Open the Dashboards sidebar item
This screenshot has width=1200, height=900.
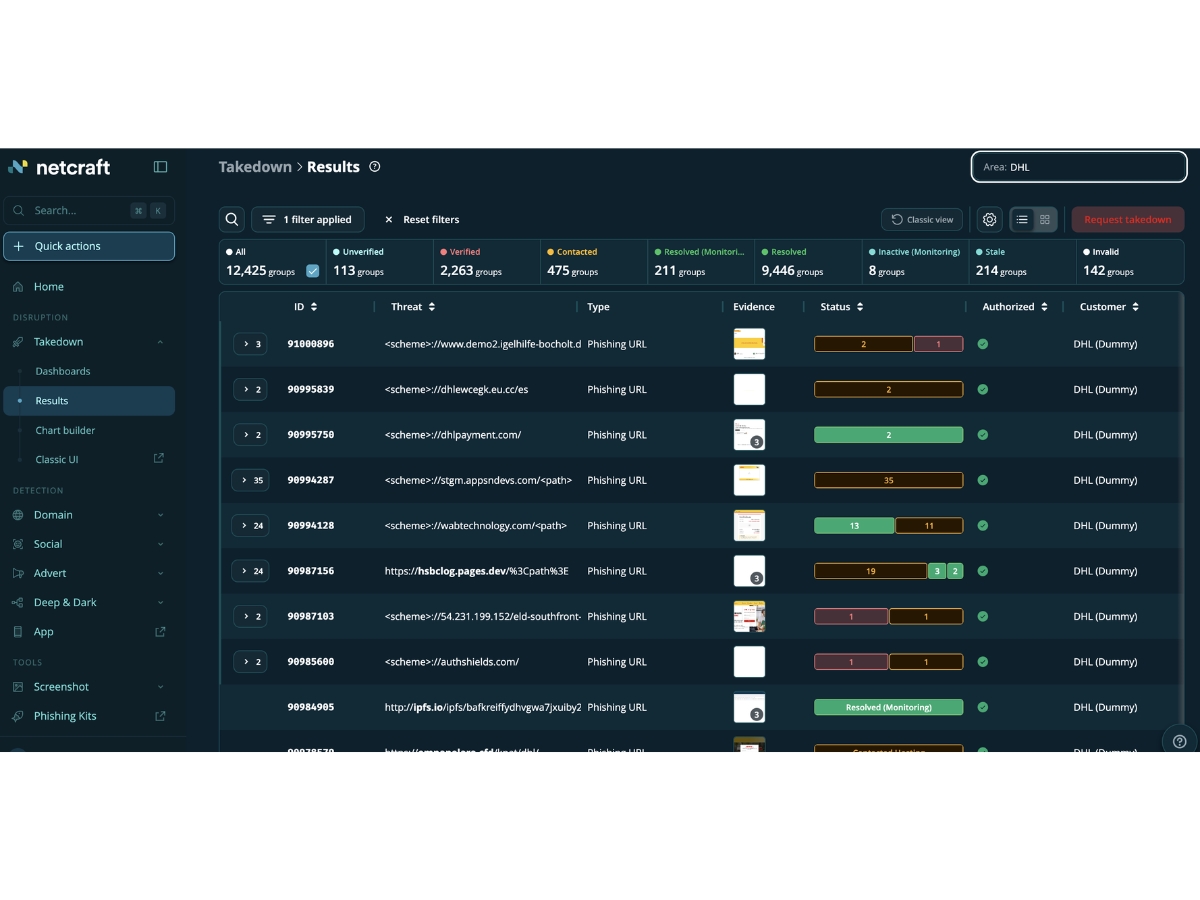coord(63,371)
